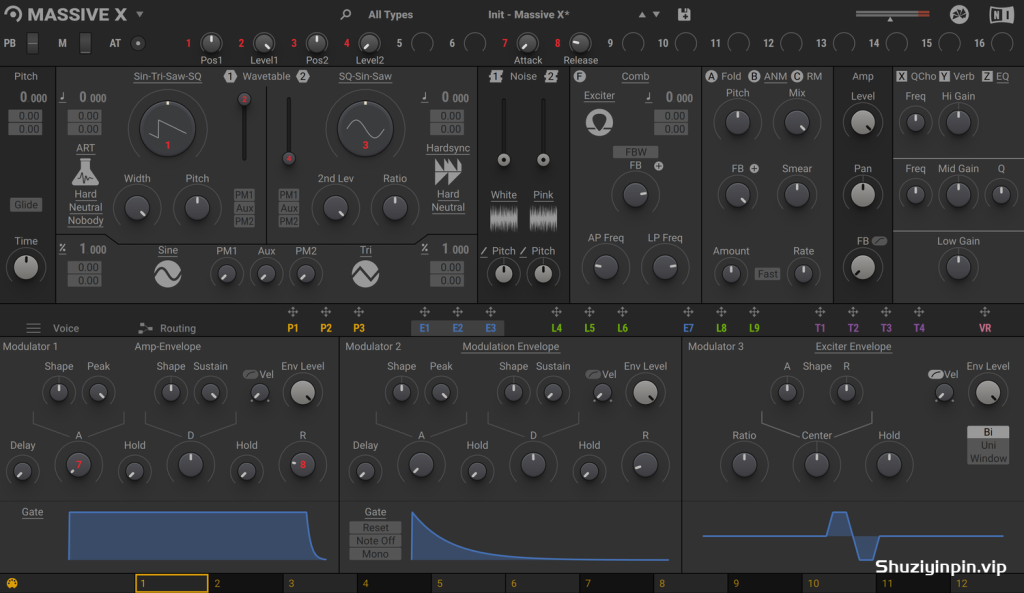The image size is (1024, 593).
Task: Click the Mono gate option
Action: pos(376,554)
